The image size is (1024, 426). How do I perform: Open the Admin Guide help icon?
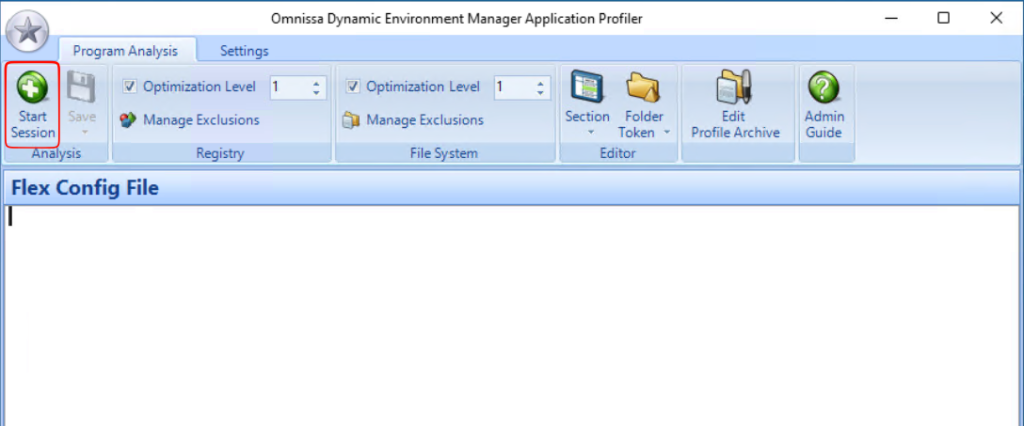tap(824, 88)
